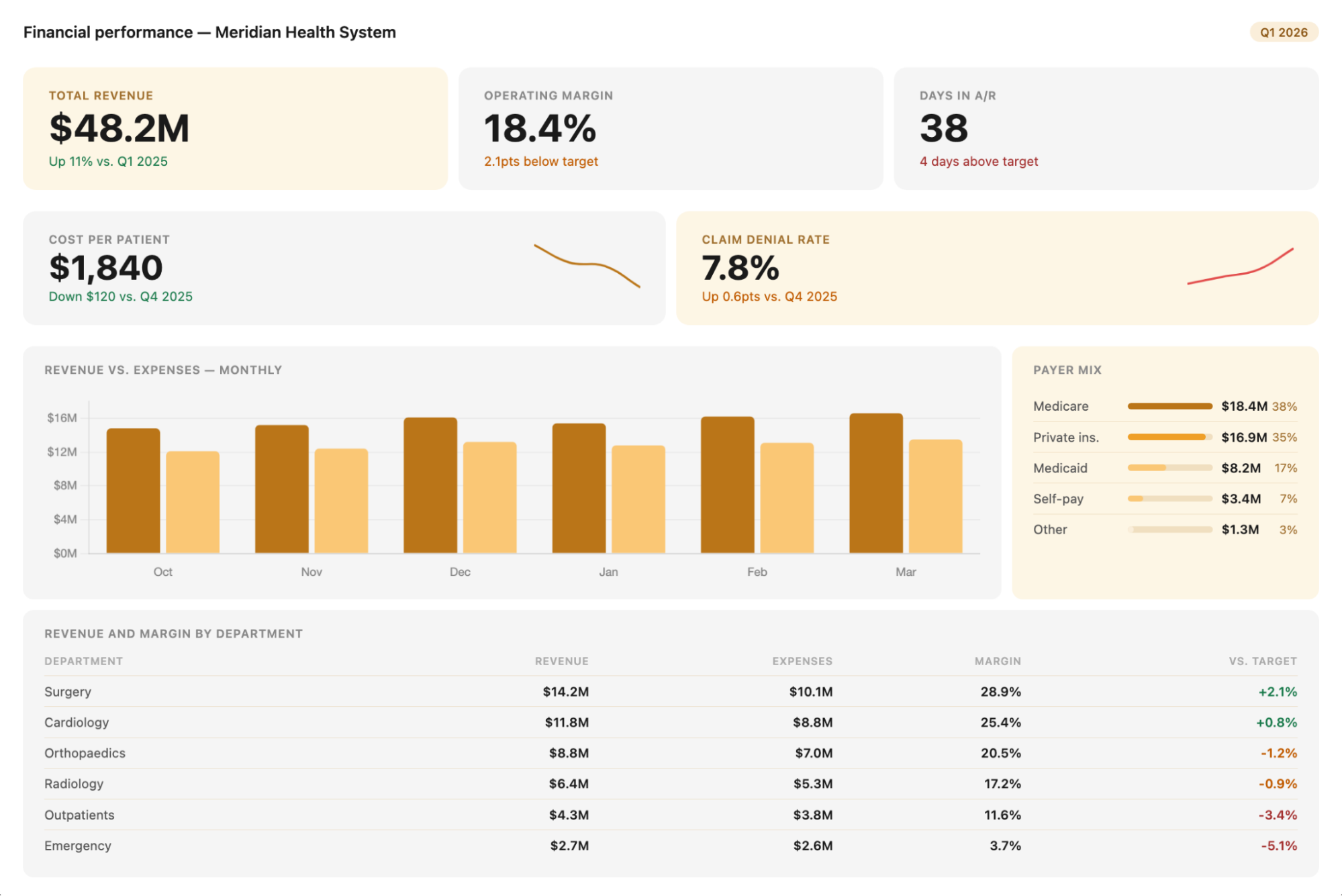Image resolution: width=1342 pixels, height=896 pixels.
Task: Click Orthopaedics margin 20.5%
Action: [1000, 753]
